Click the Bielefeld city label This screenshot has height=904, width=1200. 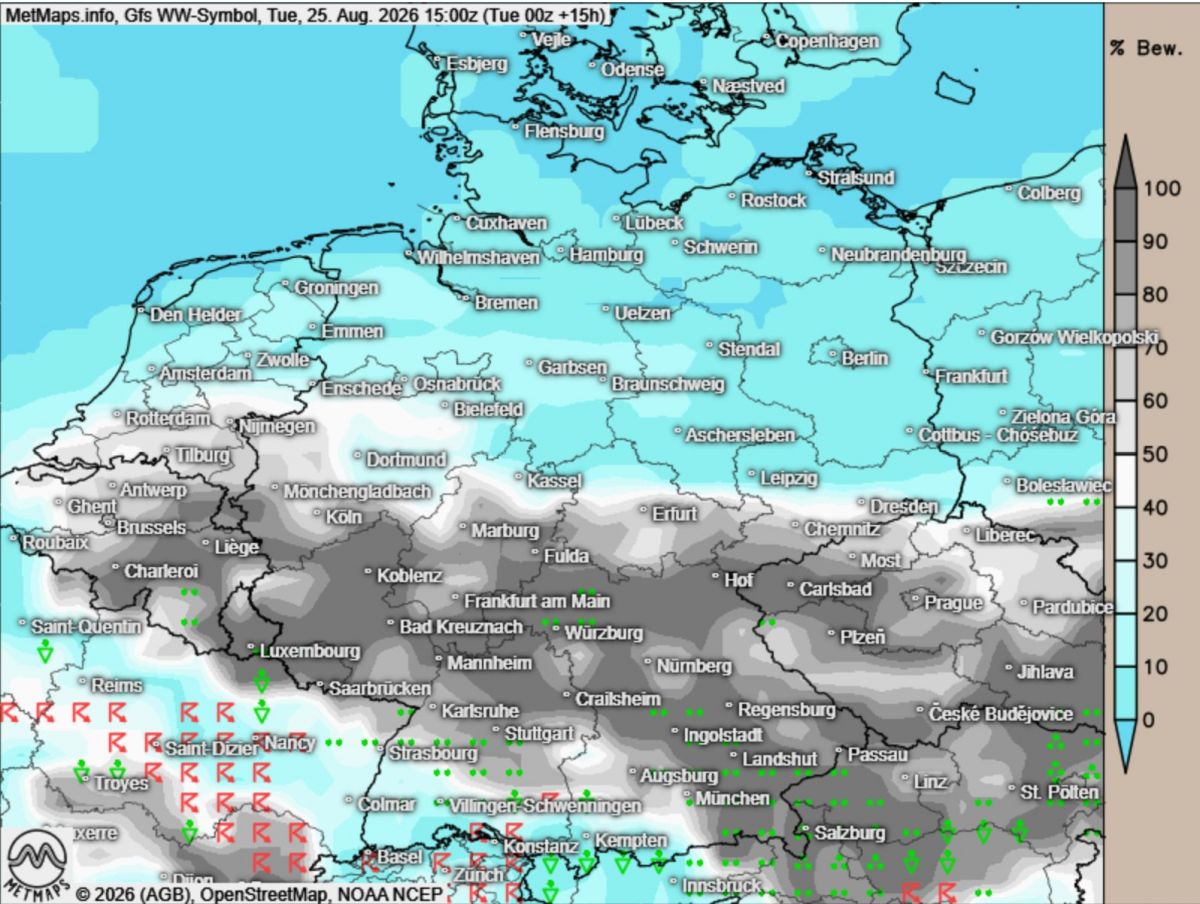(489, 409)
